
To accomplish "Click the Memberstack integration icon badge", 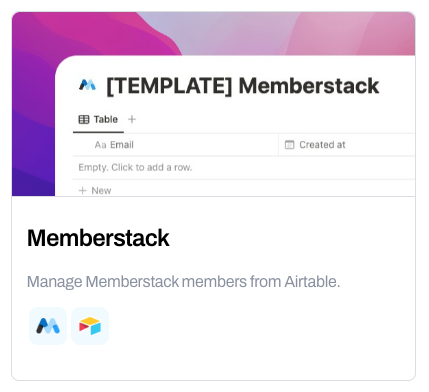I will pyautogui.click(x=48, y=326).
